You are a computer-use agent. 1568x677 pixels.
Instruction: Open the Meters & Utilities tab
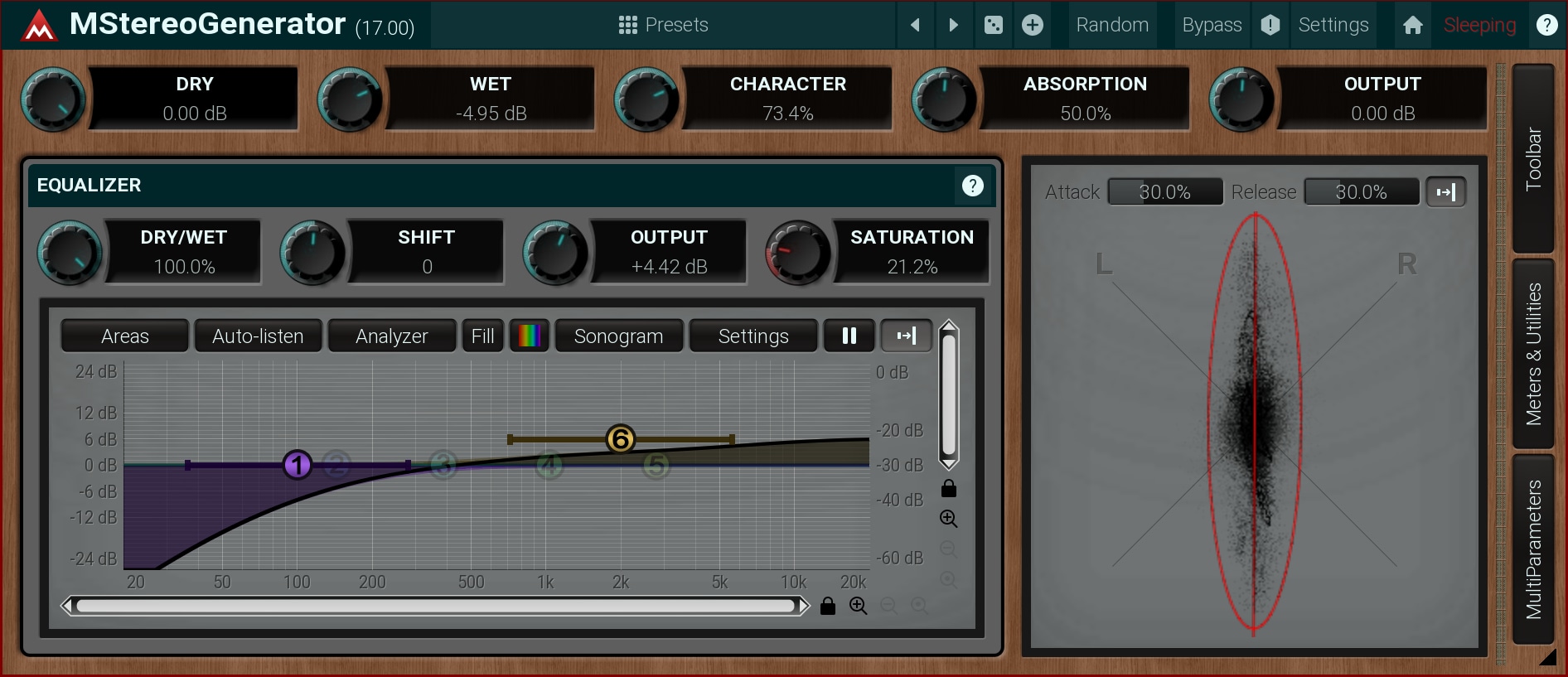point(1533,354)
